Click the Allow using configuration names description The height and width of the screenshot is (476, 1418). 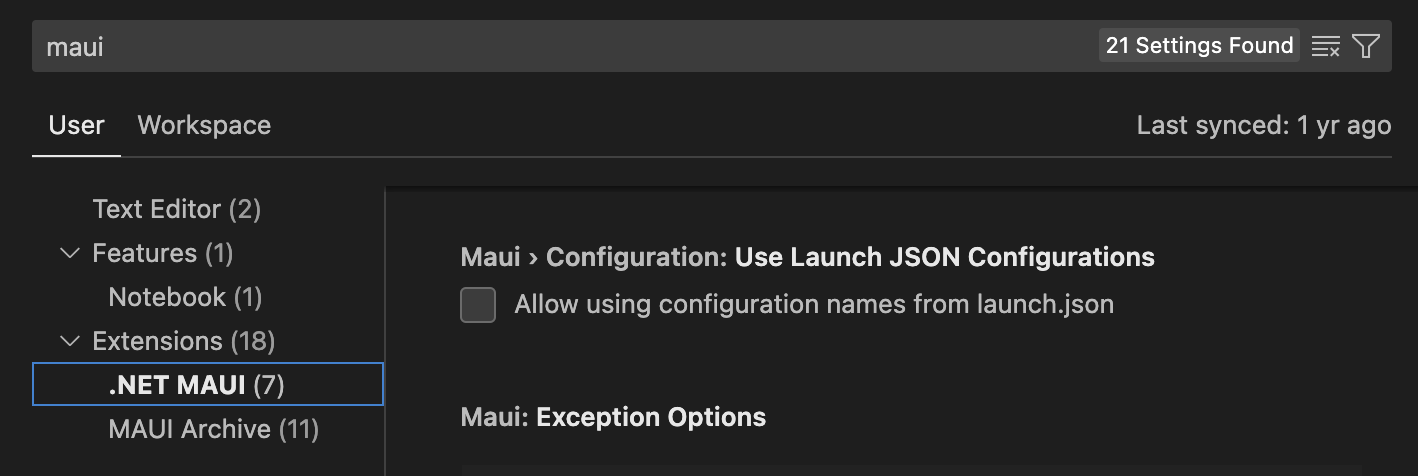tap(814, 304)
